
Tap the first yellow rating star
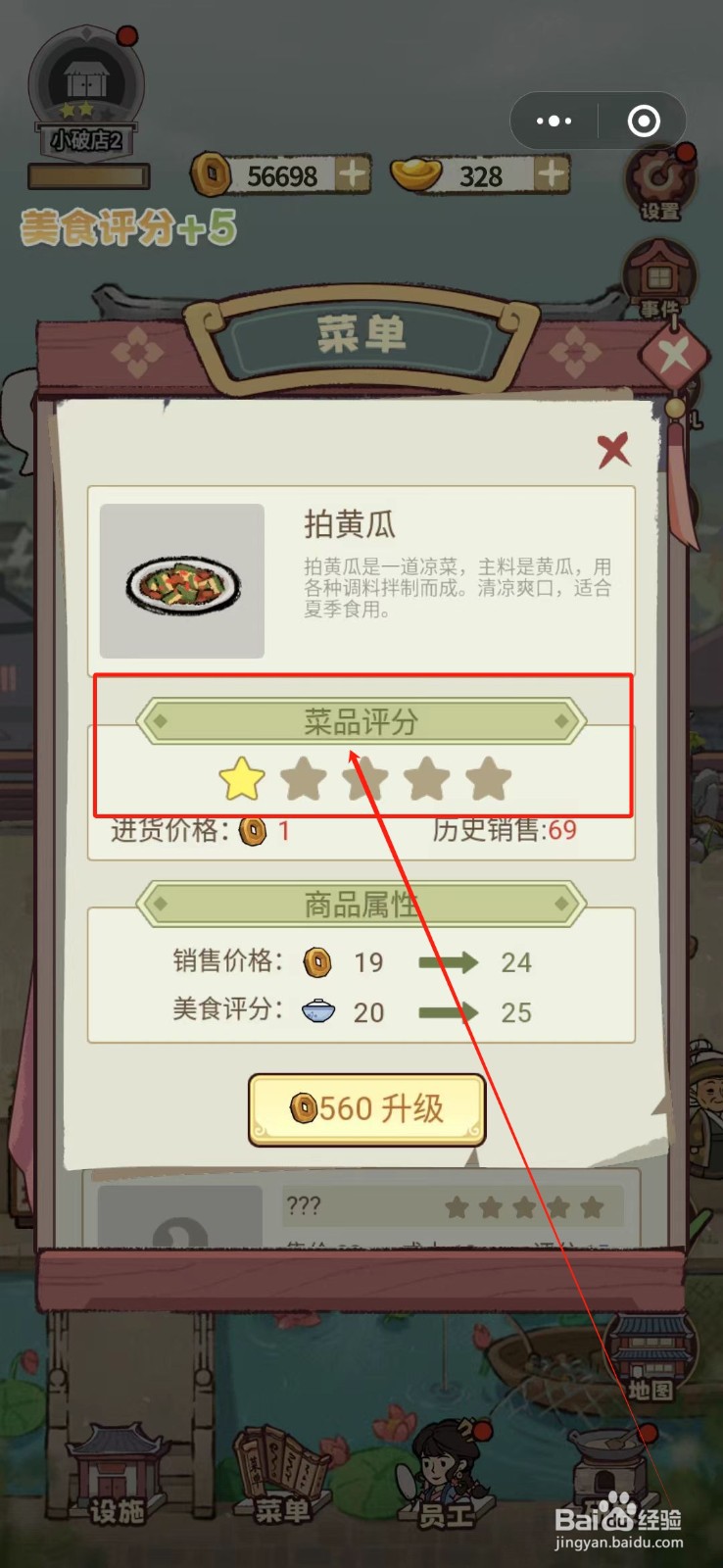click(x=242, y=780)
